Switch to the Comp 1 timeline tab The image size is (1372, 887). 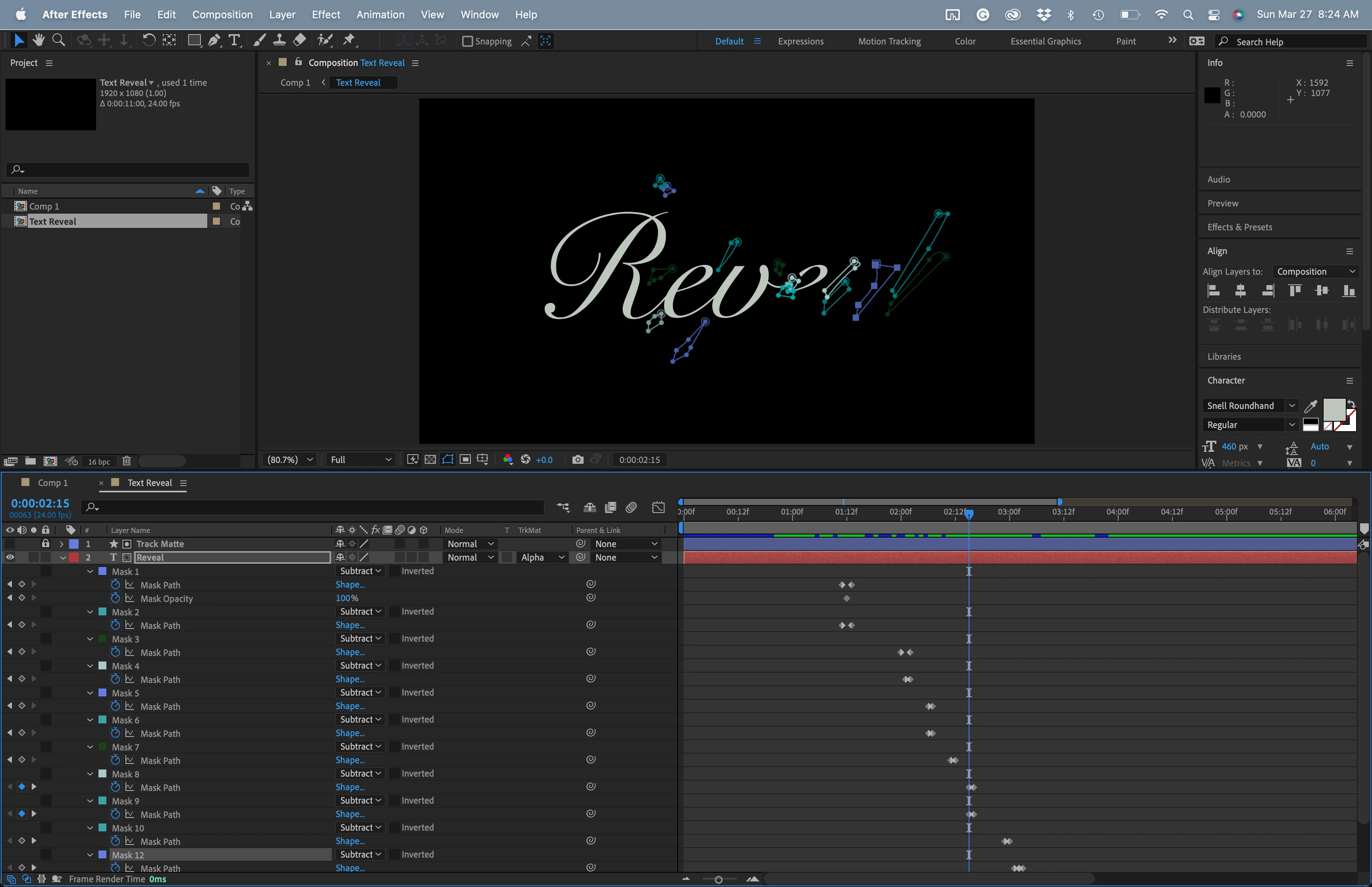pos(52,483)
